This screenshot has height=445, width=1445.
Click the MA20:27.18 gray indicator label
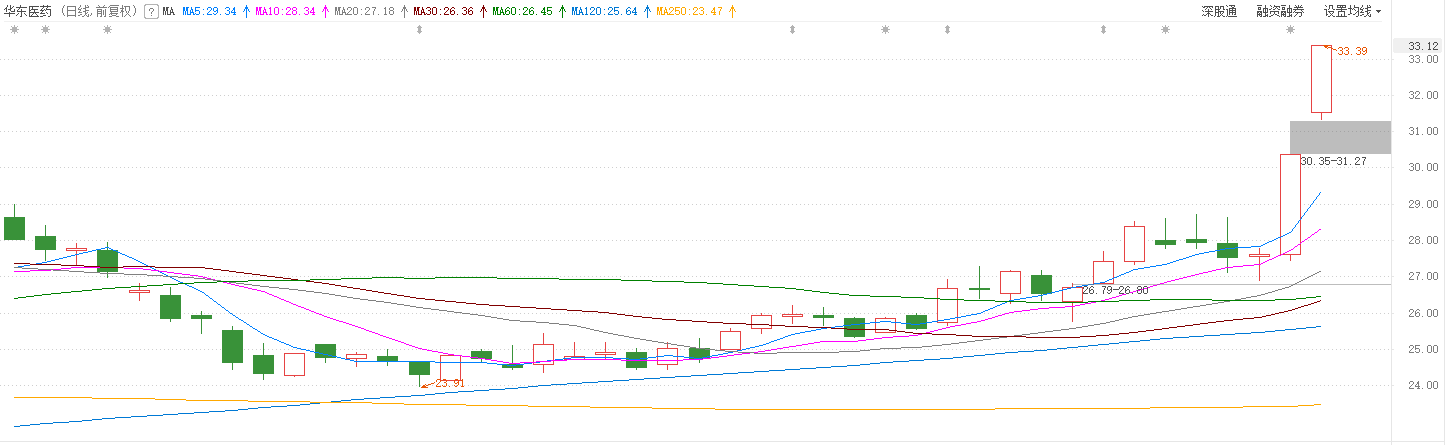[x=366, y=12]
